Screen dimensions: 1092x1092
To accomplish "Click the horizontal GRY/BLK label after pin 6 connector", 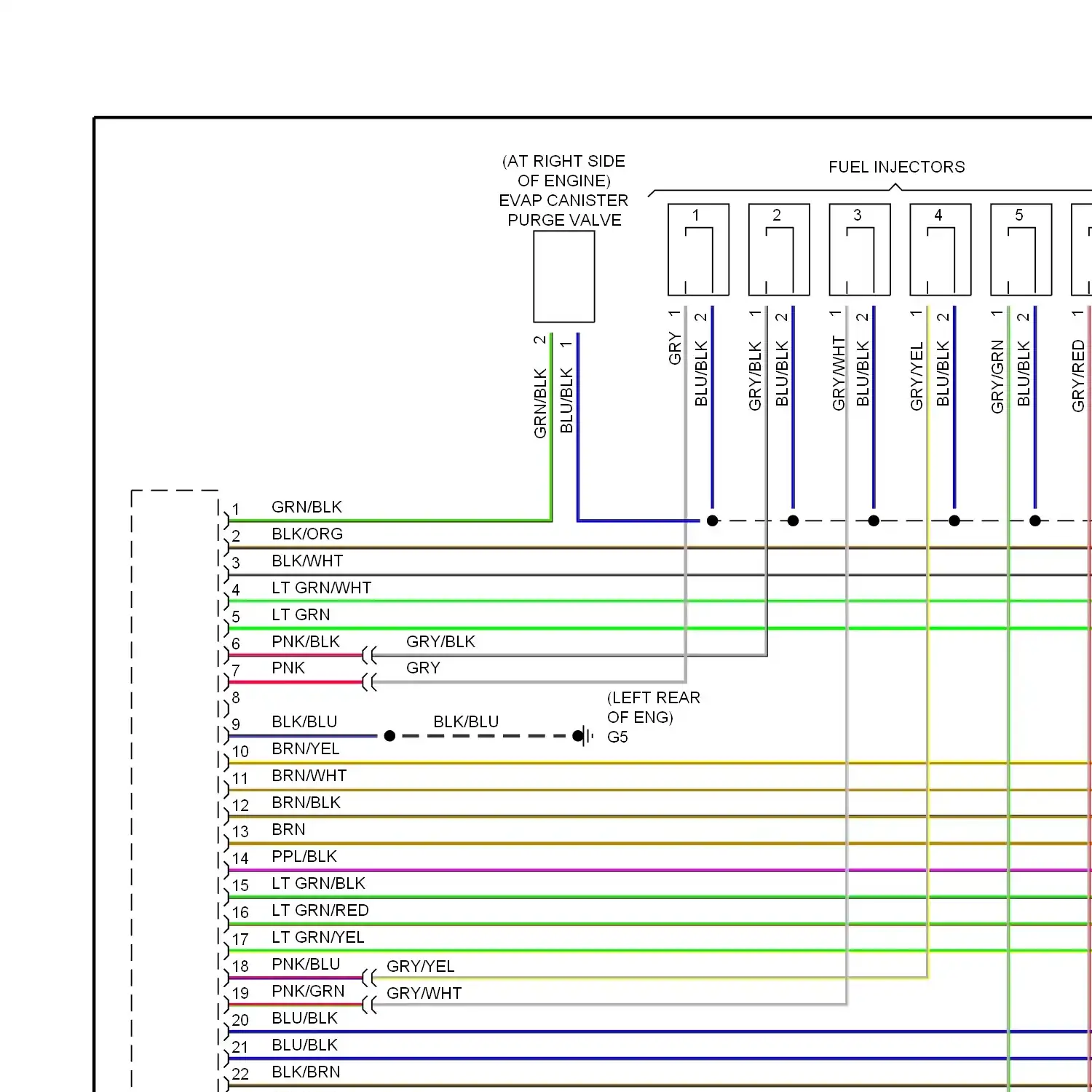I will (440, 641).
